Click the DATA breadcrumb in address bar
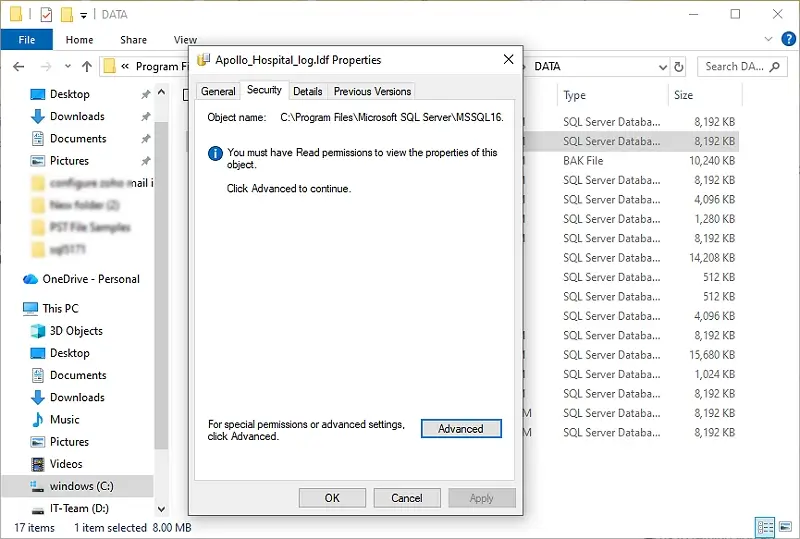Image resolution: width=800 pixels, height=539 pixels. [x=547, y=66]
